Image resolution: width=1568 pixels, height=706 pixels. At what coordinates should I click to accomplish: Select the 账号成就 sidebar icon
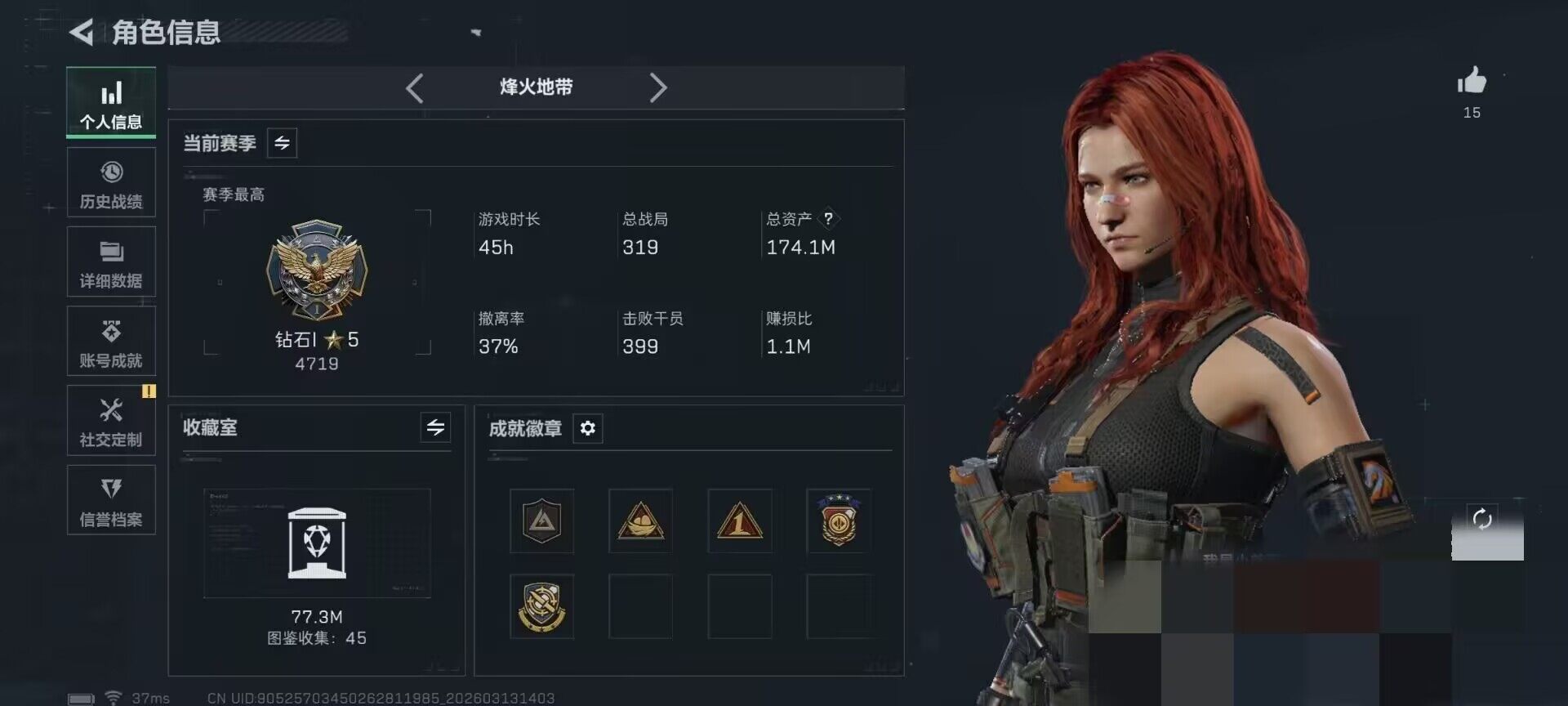pyautogui.click(x=111, y=342)
